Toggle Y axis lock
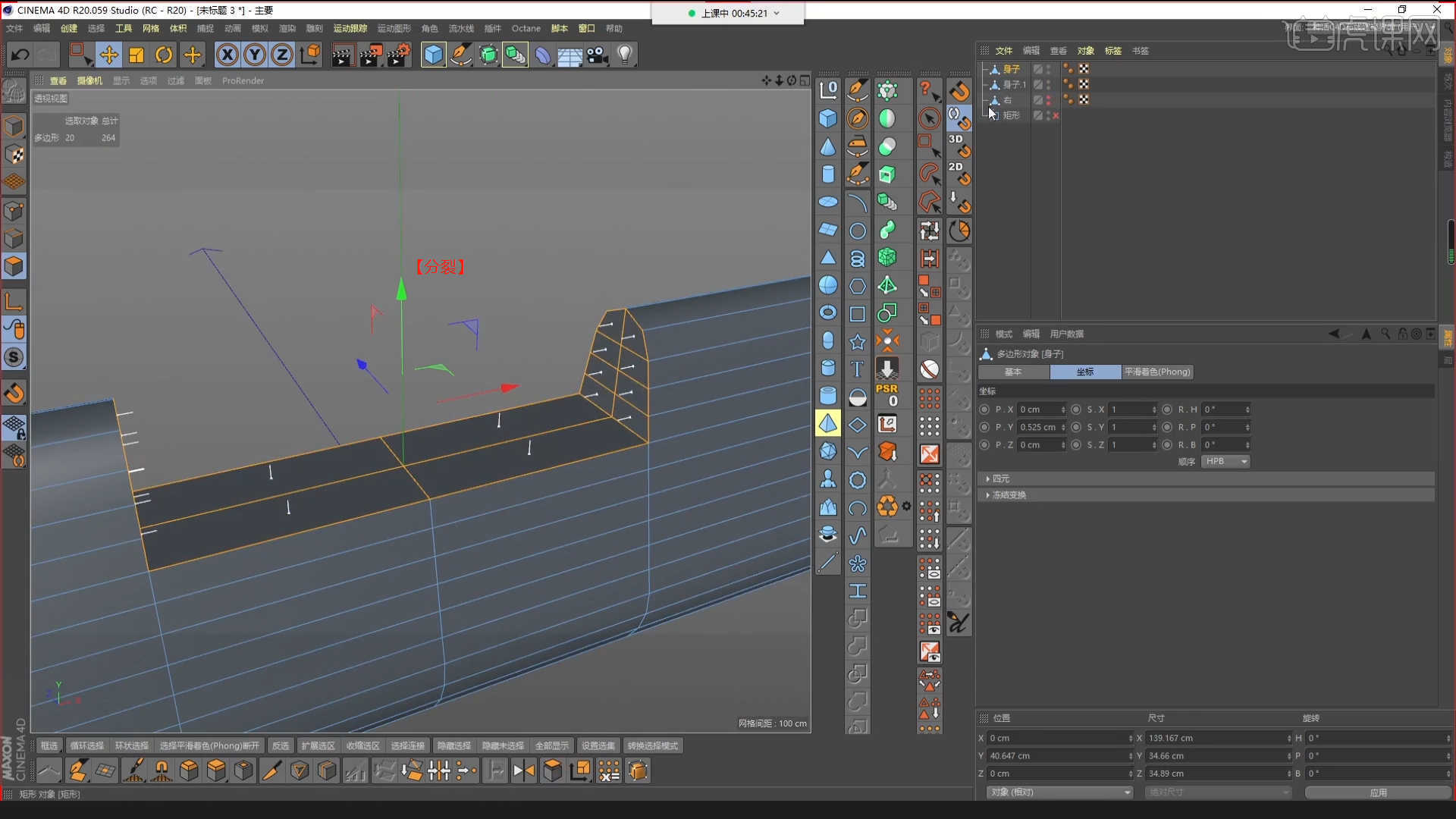Image resolution: width=1456 pixels, height=819 pixels. point(255,55)
